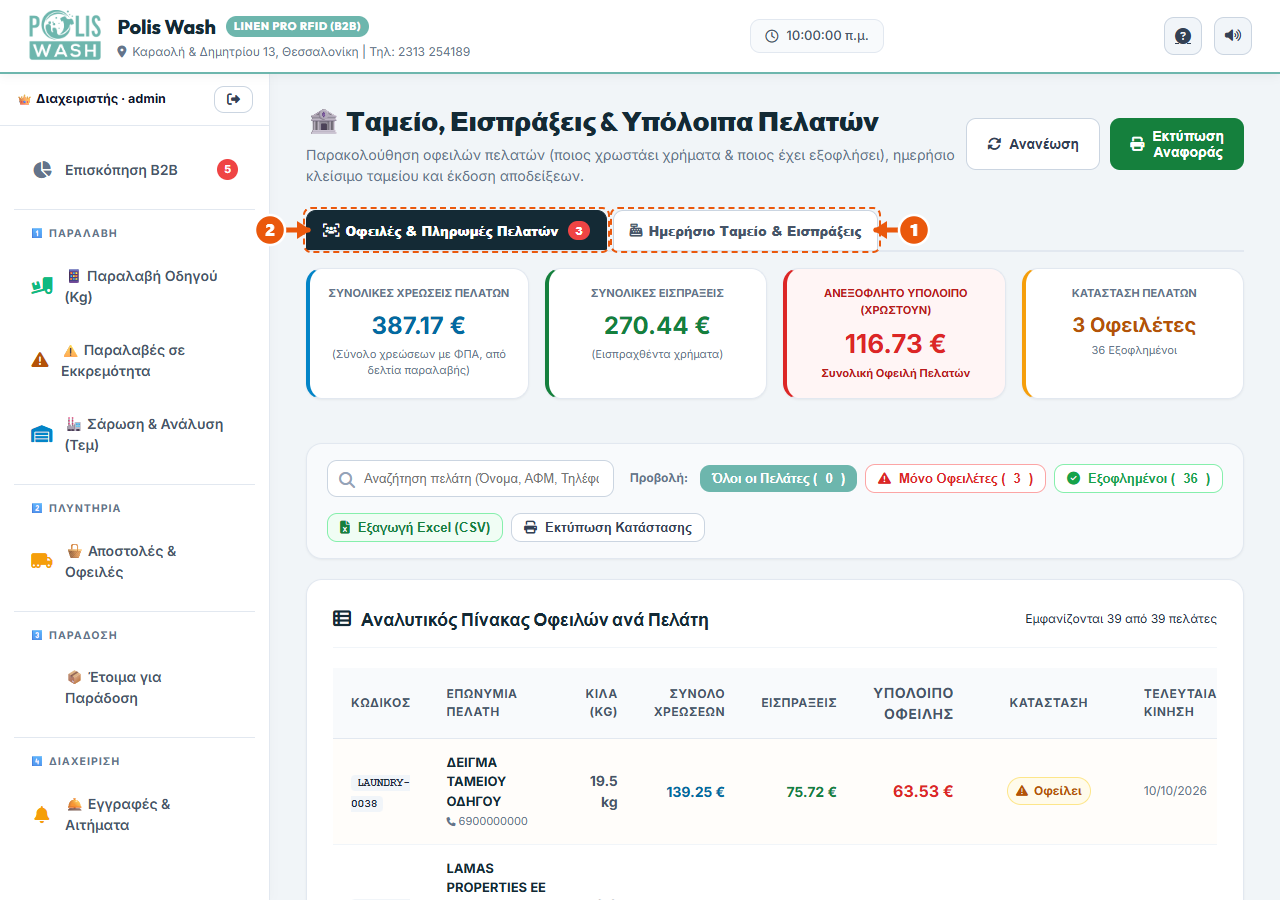Export table with Εξαγωγή Excel (CSV)
Viewport: 1280px width, 900px height.
pyautogui.click(x=415, y=527)
